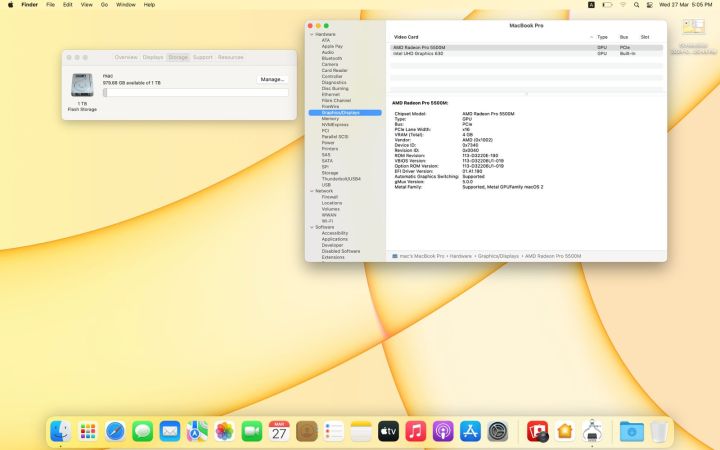The image size is (720, 450).
Task: Select Power in Hardware sidebar
Action: point(328,143)
